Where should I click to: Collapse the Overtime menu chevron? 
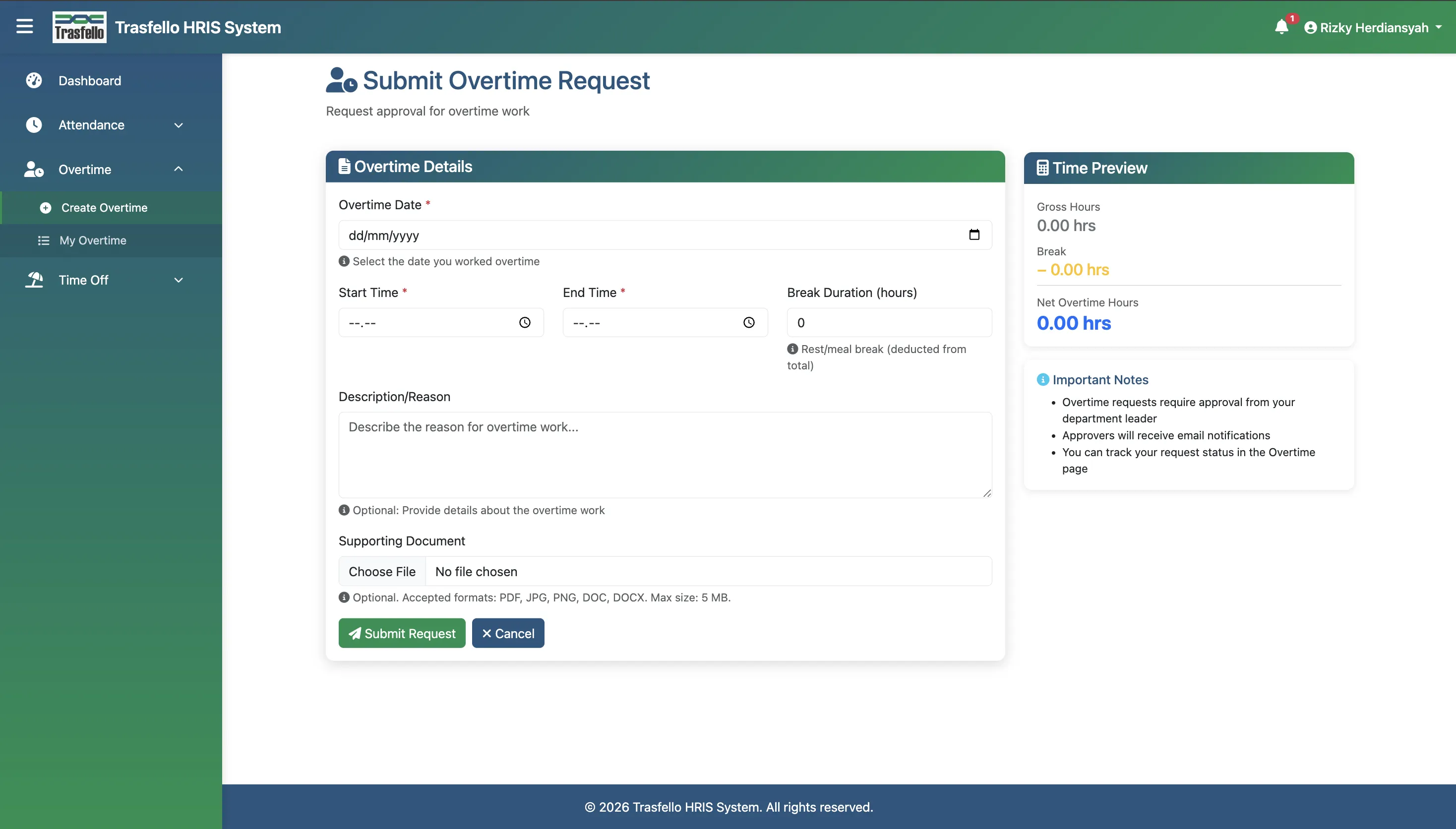point(178,169)
